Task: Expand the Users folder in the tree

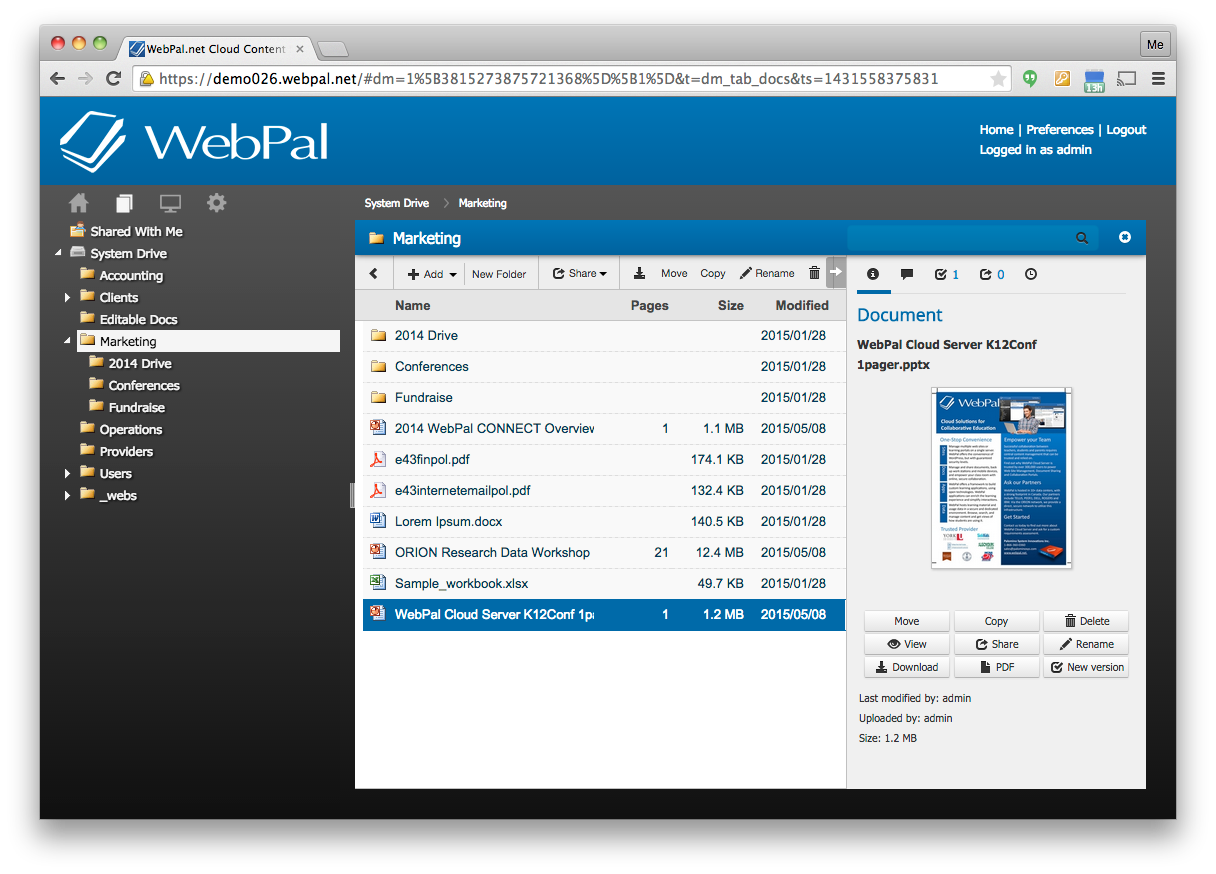Action: point(67,473)
